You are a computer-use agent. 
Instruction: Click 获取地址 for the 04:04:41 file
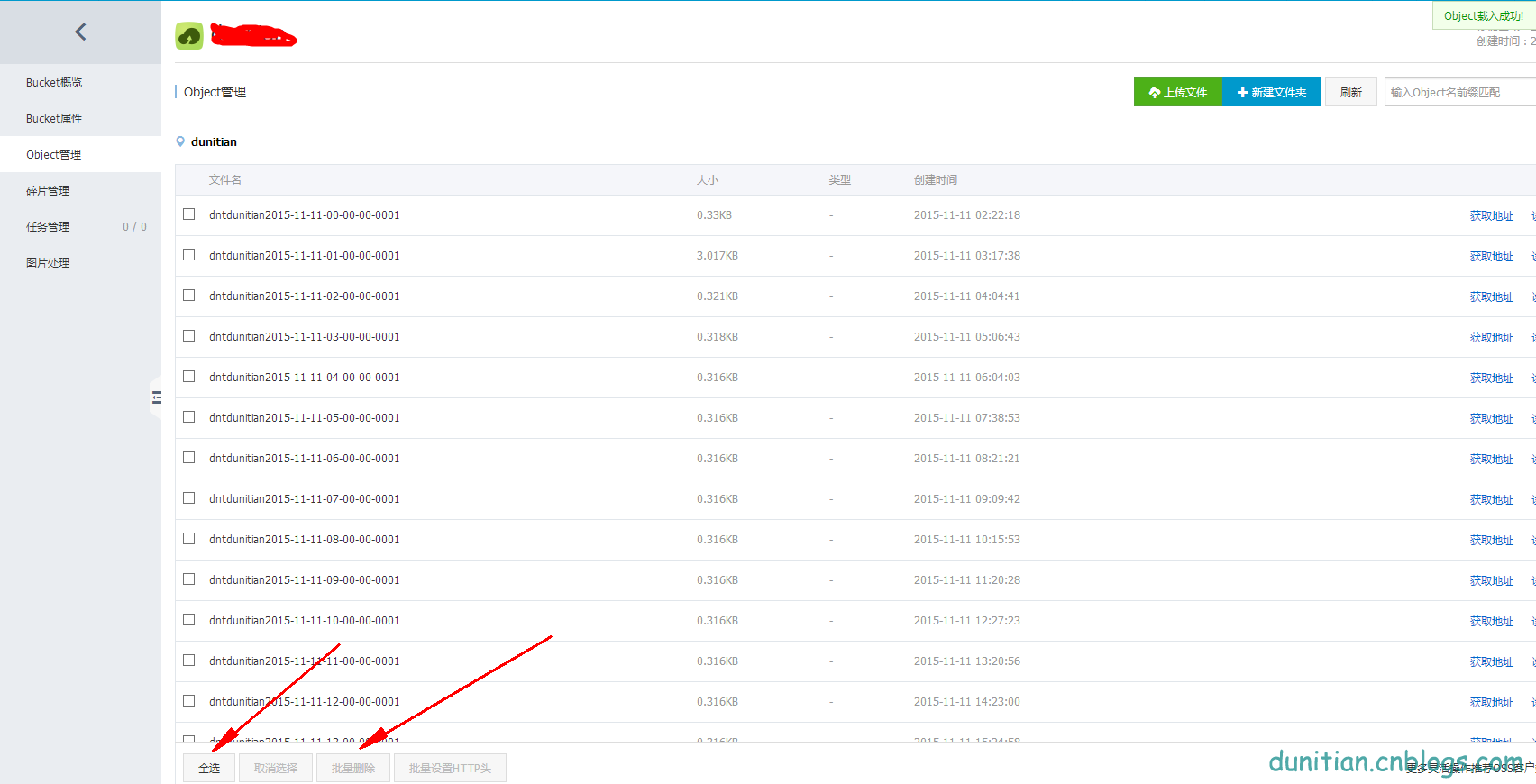(x=1492, y=297)
